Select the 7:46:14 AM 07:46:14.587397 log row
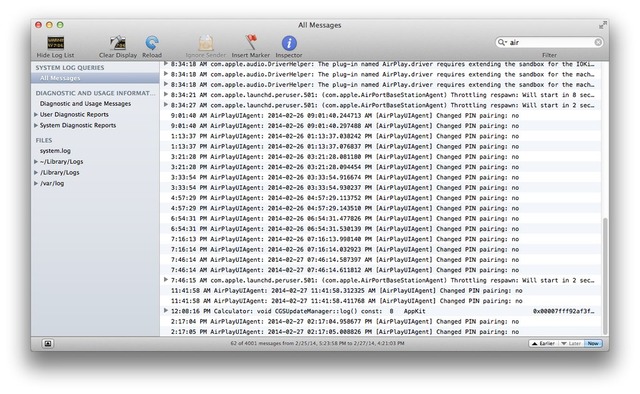The image size is (640, 394). pos(381,260)
